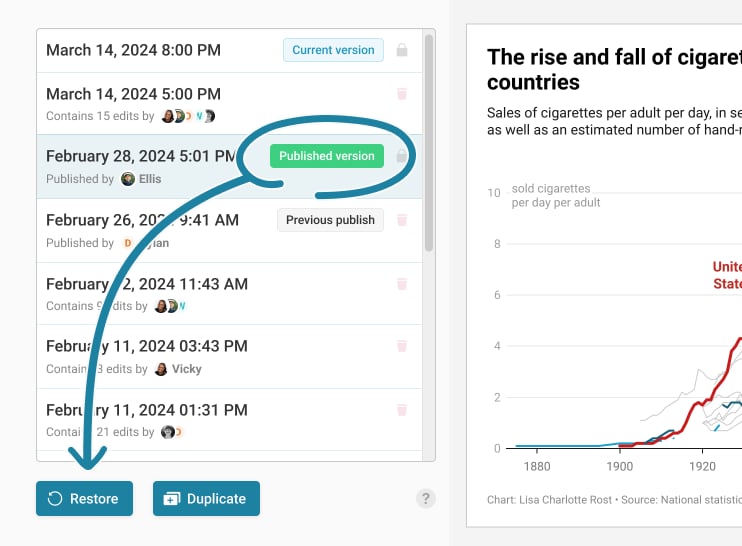Delete the Previous publish version via trash
Image resolution: width=742 pixels, height=546 pixels.
[402, 220]
